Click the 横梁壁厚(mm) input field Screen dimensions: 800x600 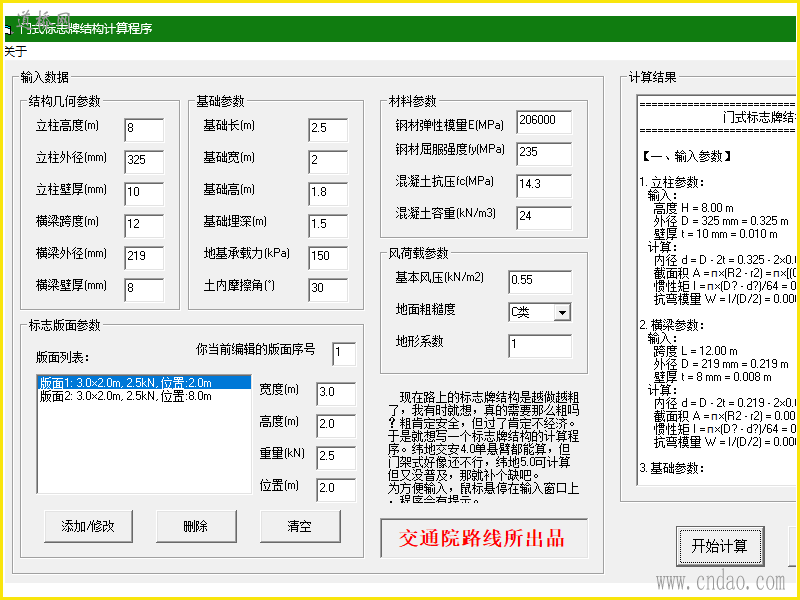(x=144, y=290)
